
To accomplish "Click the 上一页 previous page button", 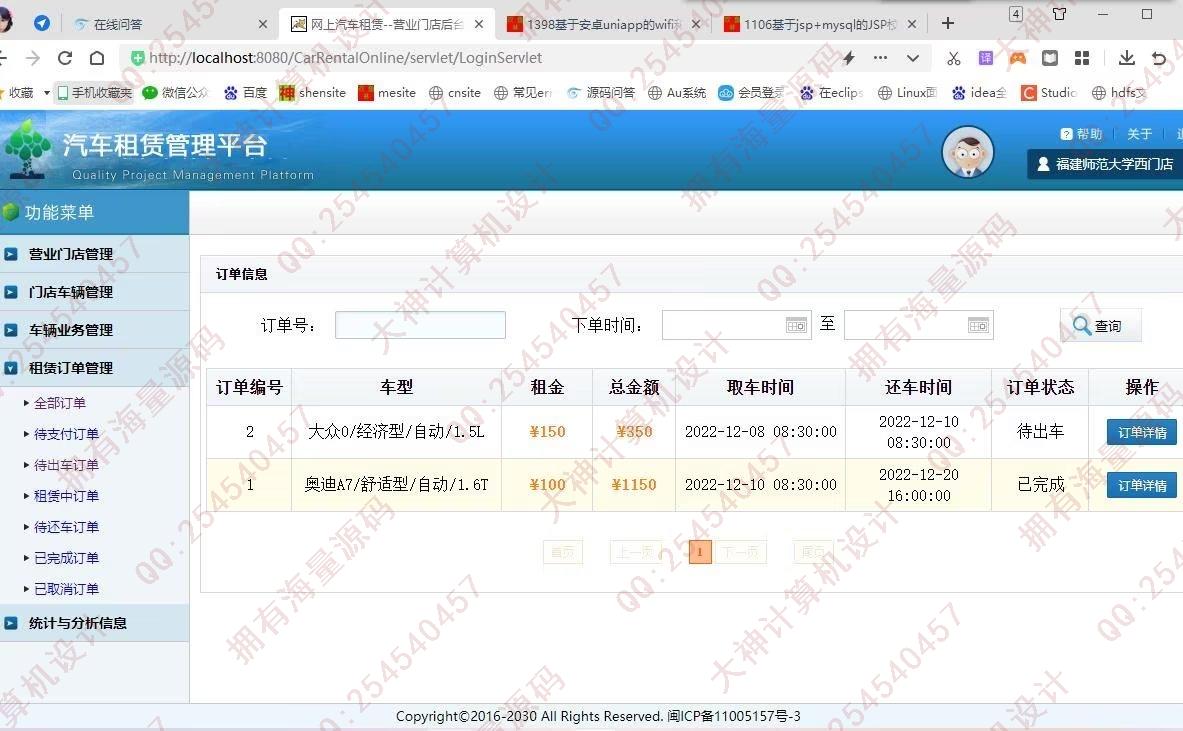I will [636, 552].
